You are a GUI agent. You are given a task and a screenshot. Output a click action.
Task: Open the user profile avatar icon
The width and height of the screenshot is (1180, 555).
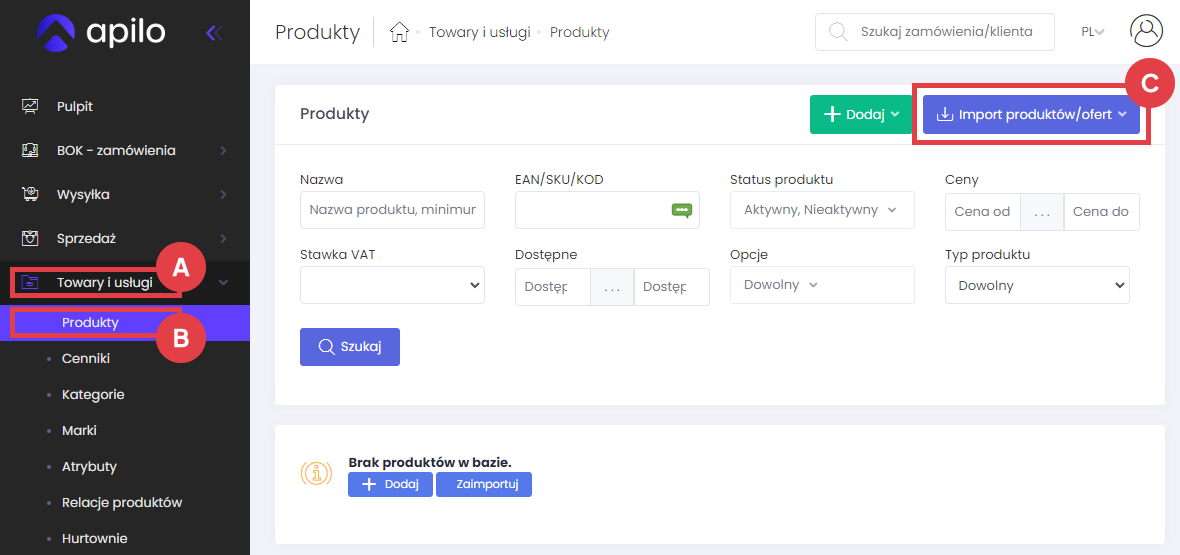click(1146, 31)
